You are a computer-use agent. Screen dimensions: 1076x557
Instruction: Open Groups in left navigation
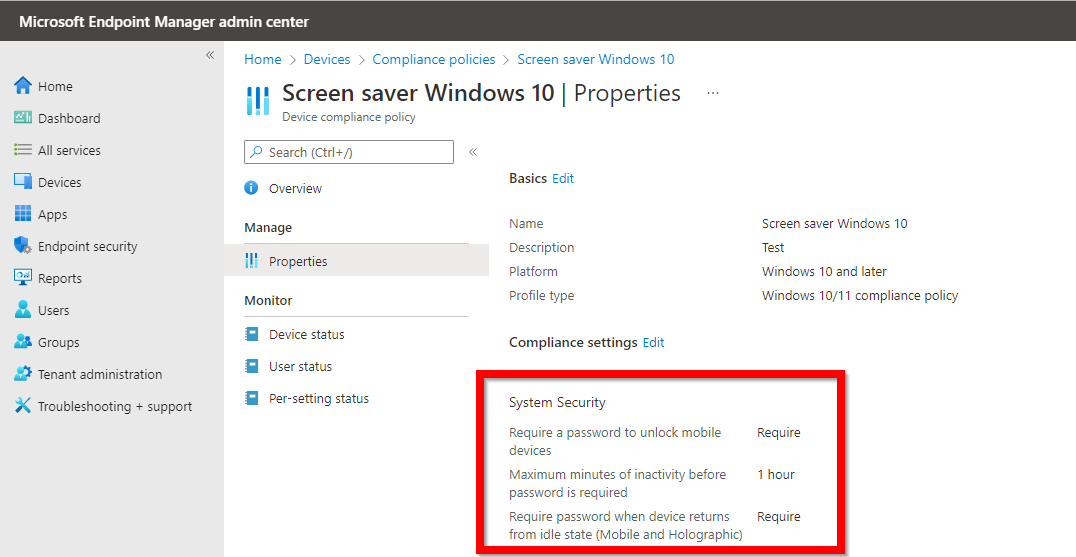58,342
